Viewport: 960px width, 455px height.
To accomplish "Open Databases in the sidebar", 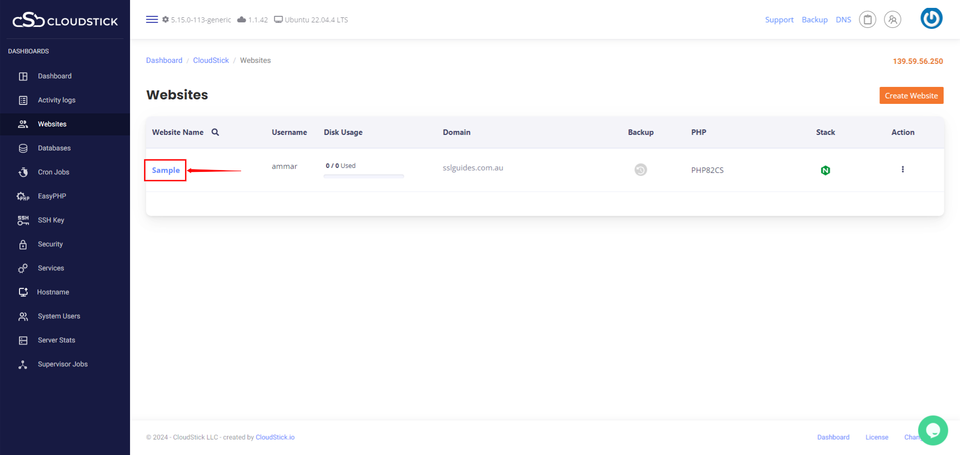I will click(54, 148).
